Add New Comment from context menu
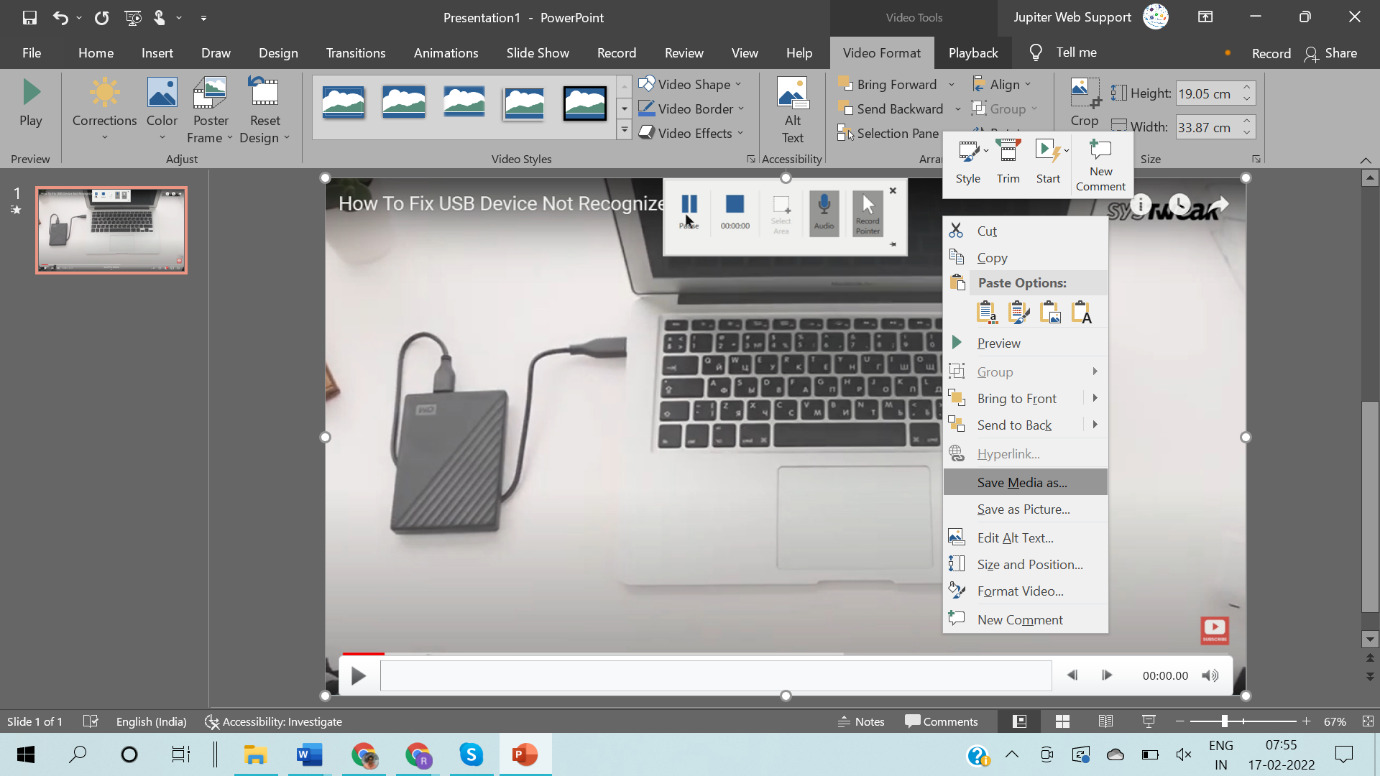The image size is (1380, 776). click(1025, 620)
